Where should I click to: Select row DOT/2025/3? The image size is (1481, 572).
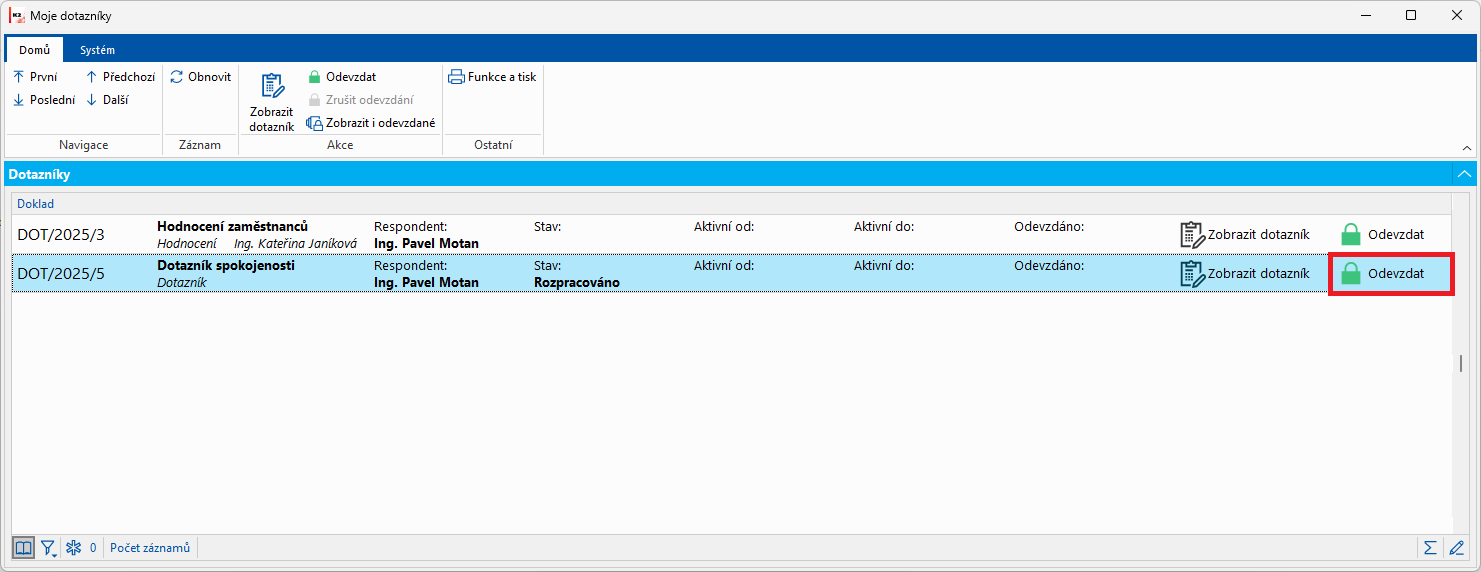point(731,235)
